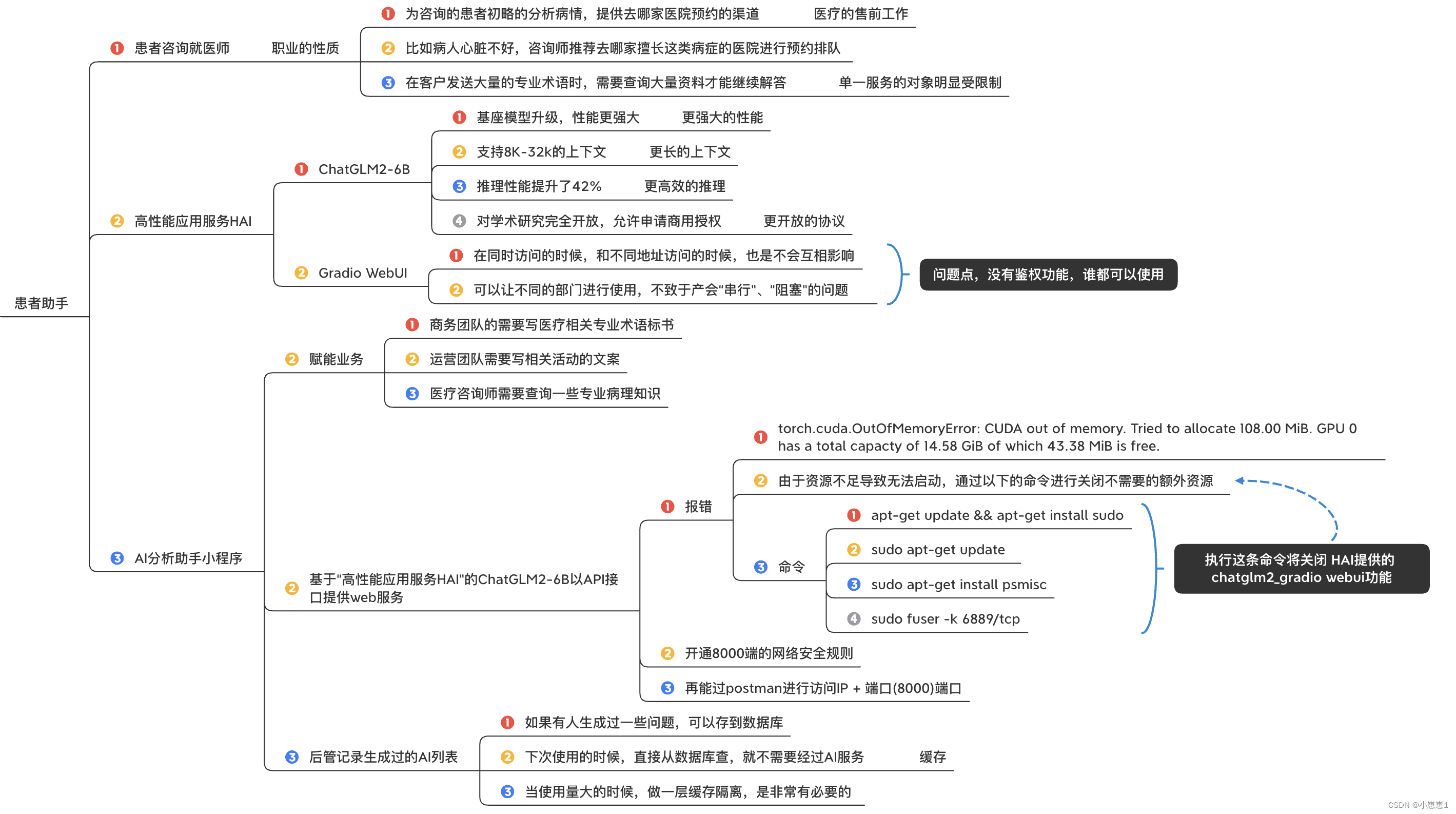The image size is (1456, 814).
Task: Select the node 命令
Action: [791, 567]
